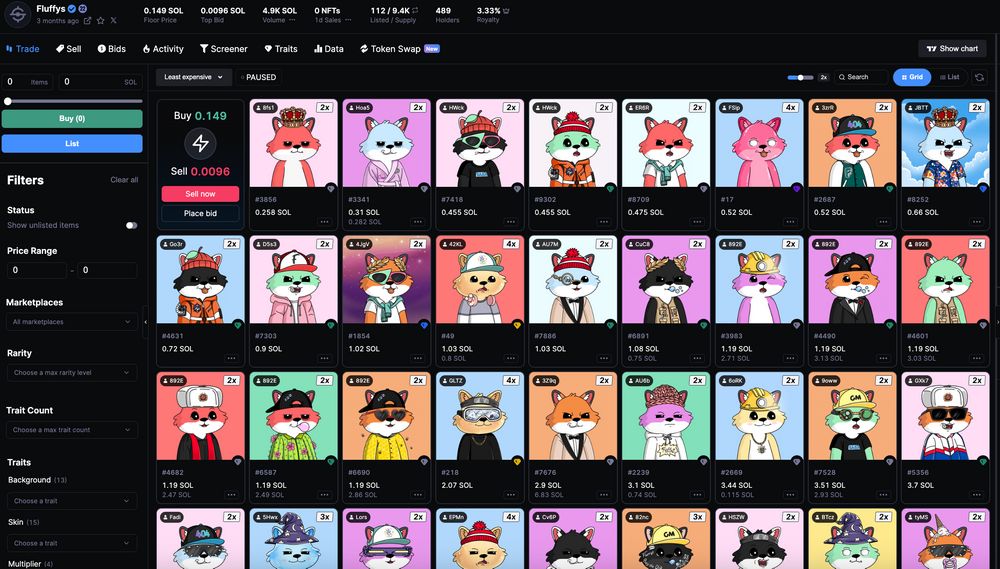Viewport: 1000px width, 569px height.
Task: Click the SOL amount input field
Action: 101,82
